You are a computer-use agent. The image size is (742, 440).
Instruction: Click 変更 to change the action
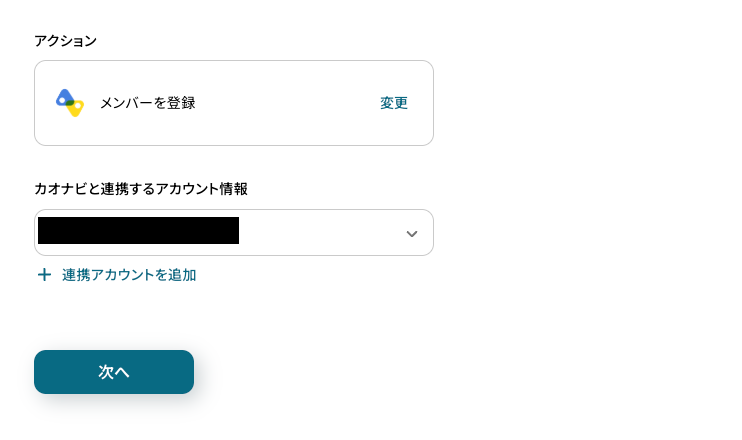[394, 103]
